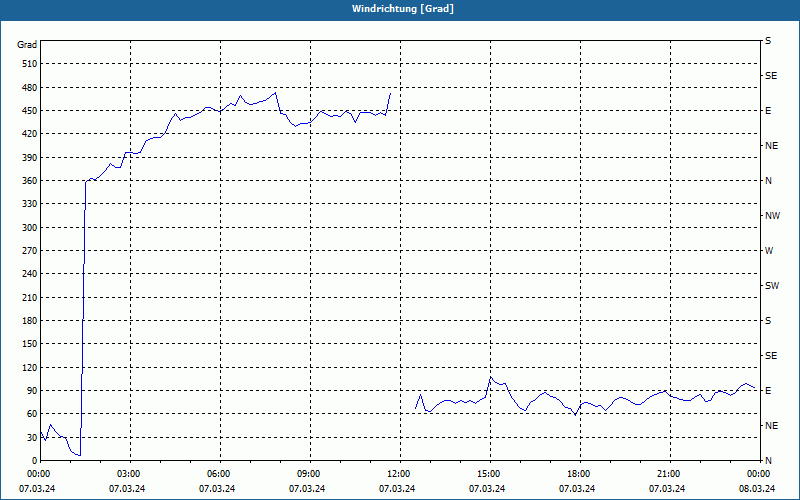Click the 420 y-axis value
Image resolution: width=800 pixels, height=500 pixels.
coord(30,134)
